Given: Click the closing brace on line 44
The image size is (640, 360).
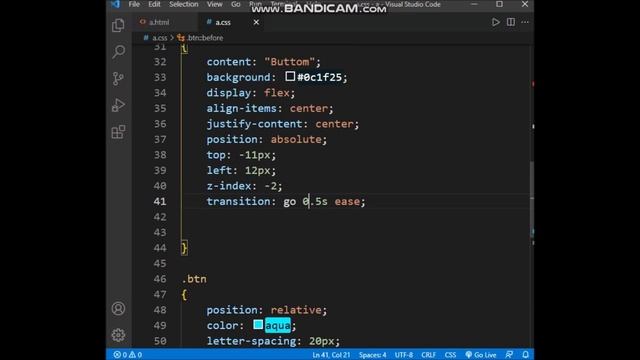Looking at the screenshot, I should 184,248.
